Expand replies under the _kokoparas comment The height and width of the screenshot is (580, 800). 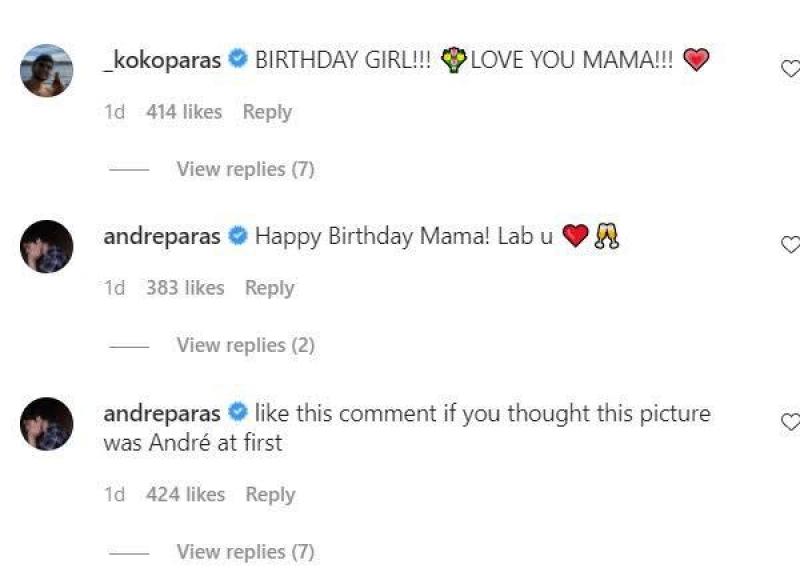(x=245, y=169)
